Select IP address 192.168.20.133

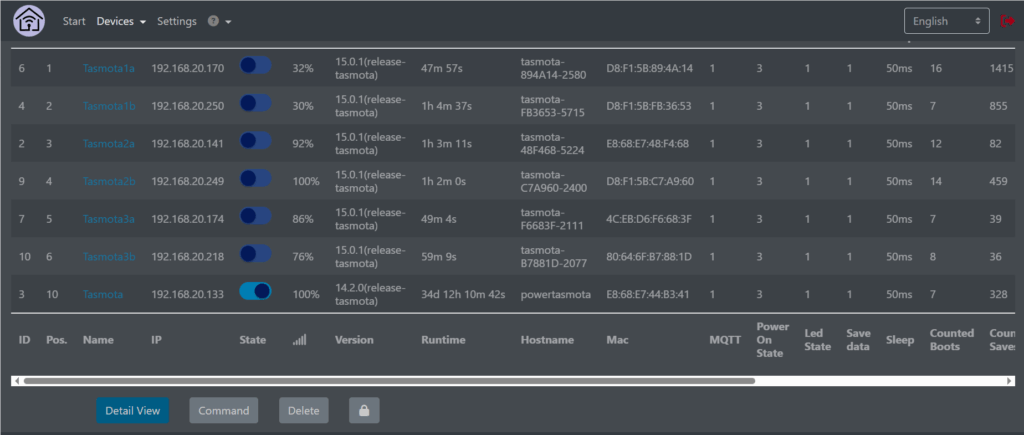pos(187,295)
